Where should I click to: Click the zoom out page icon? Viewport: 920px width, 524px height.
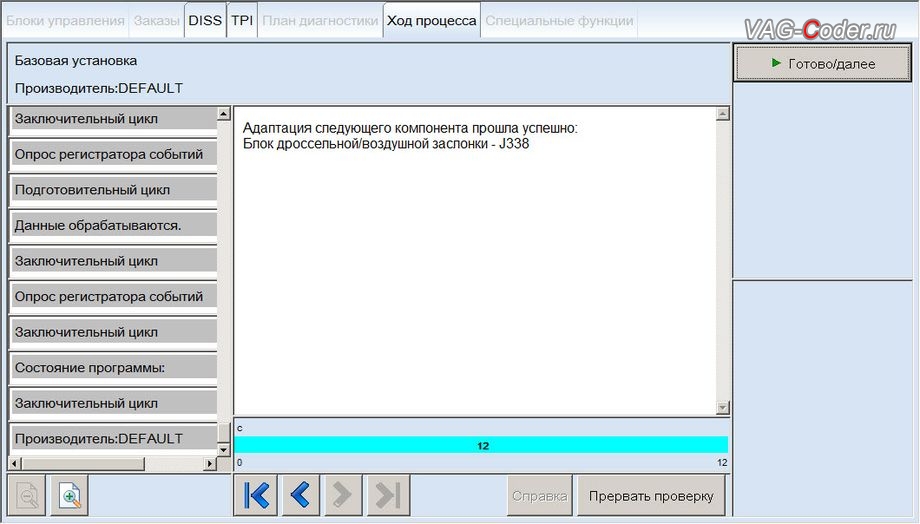click(26, 496)
